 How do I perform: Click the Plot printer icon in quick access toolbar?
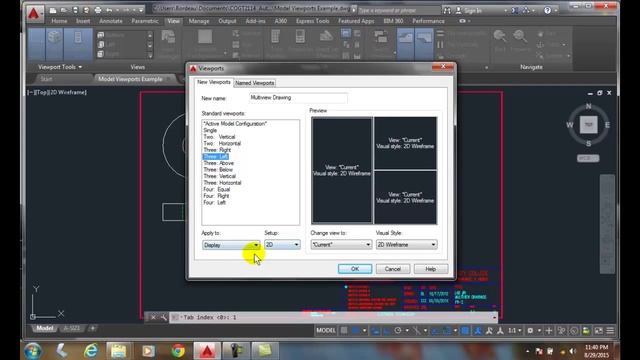[98, 10]
